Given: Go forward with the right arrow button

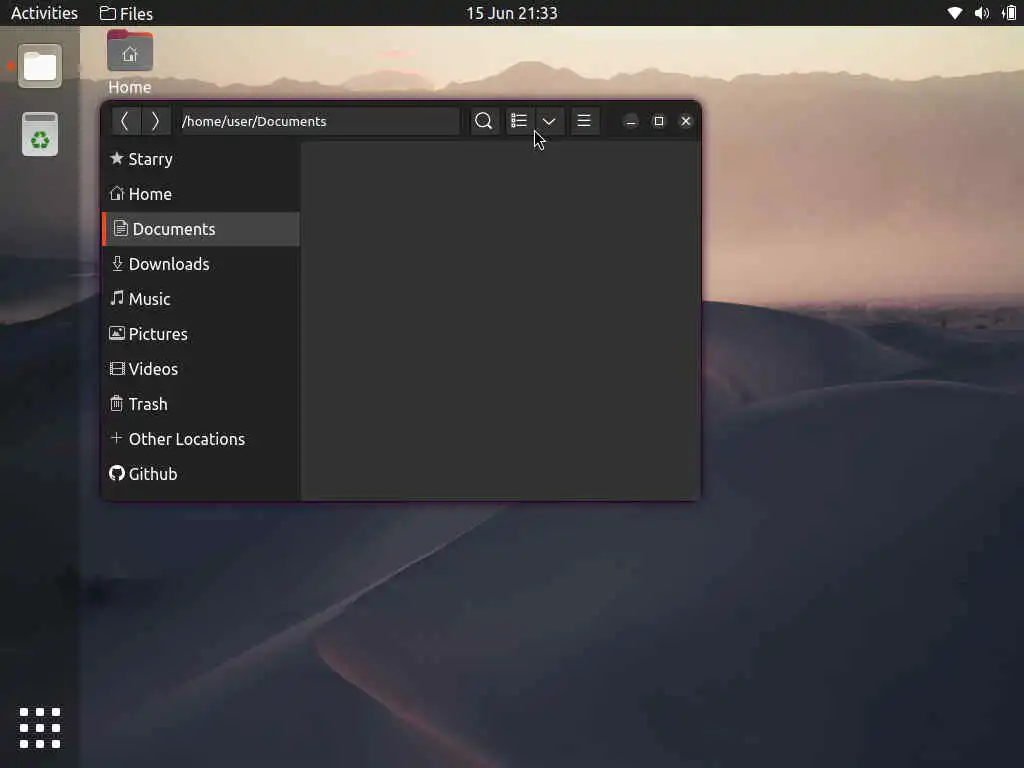Looking at the screenshot, I should click(155, 121).
